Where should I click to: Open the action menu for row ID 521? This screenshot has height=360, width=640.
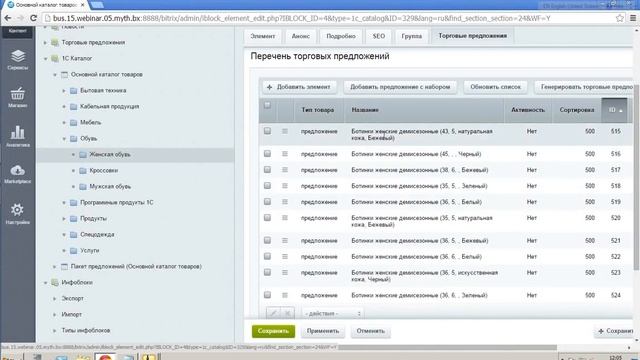[285, 240]
